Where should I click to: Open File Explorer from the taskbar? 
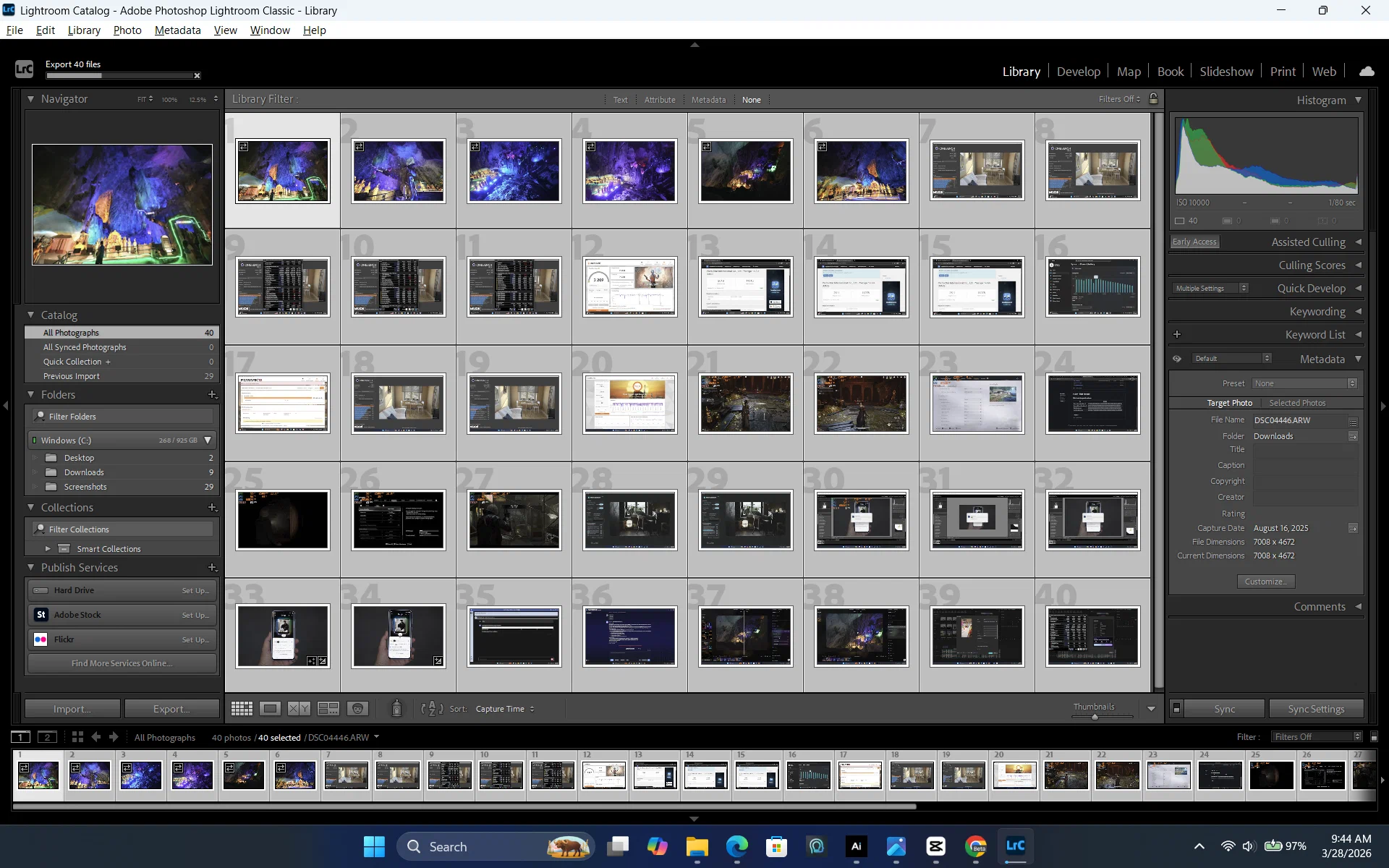pyautogui.click(x=697, y=846)
